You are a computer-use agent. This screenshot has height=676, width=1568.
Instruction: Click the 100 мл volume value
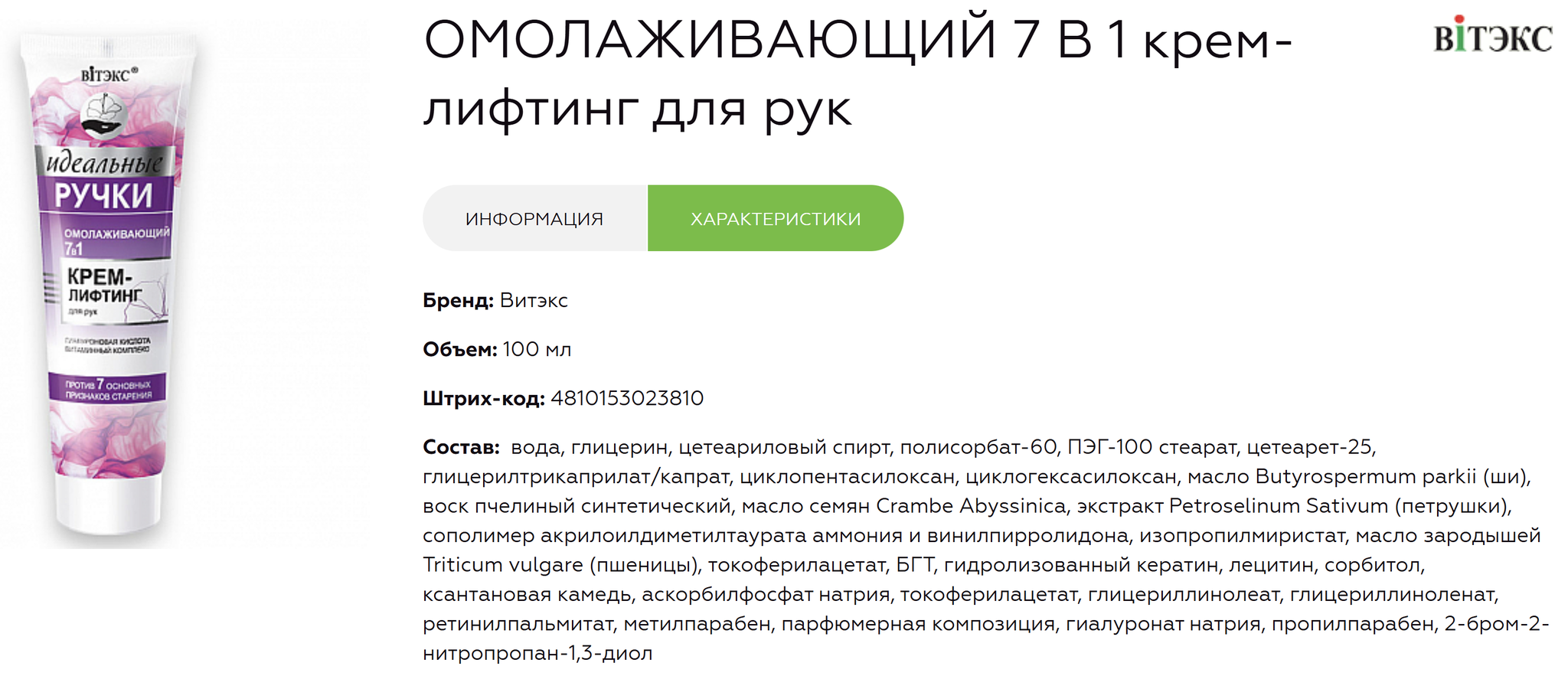point(537,350)
